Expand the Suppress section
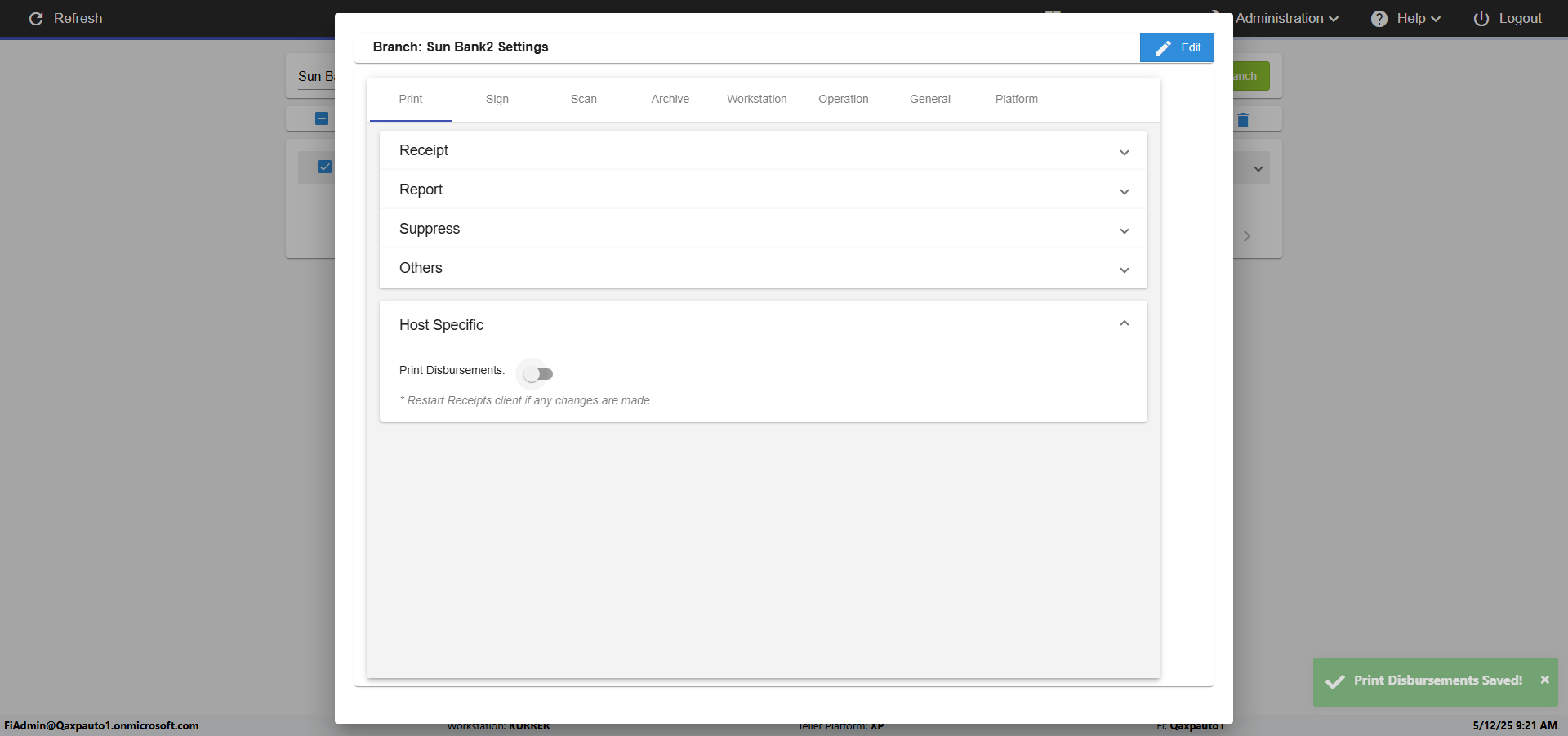 1124,231
